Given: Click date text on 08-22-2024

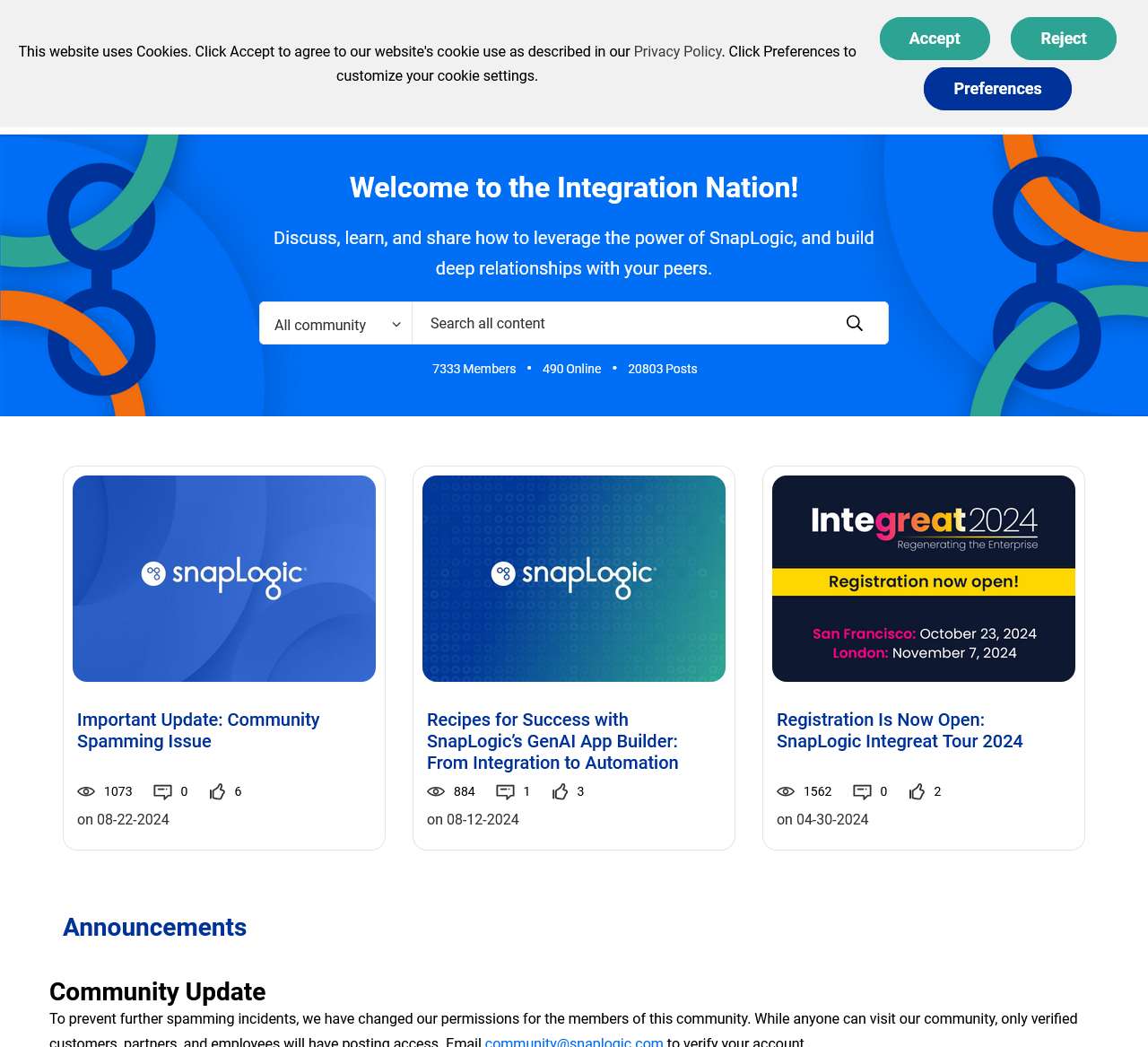Looking at the screenshot, I should [x=123, y=819].
